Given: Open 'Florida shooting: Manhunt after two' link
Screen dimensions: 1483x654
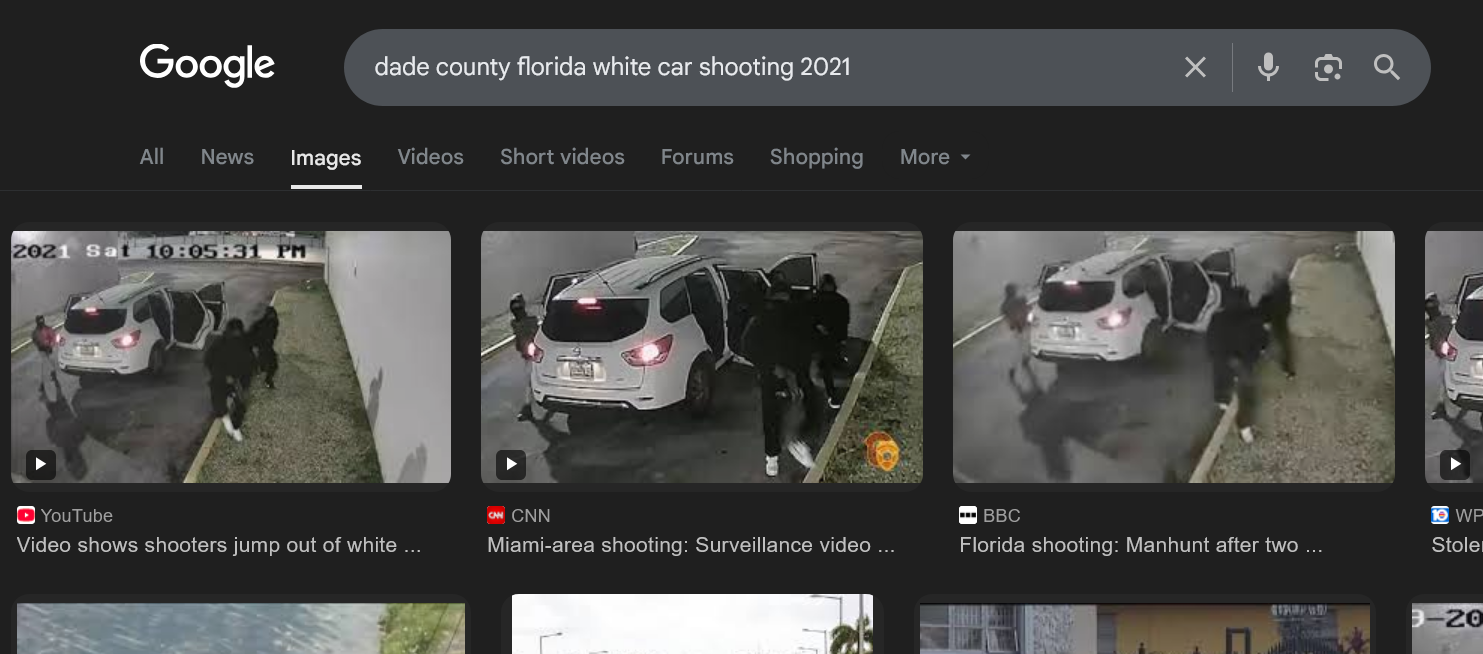Looking at the screenshot, I should point(1141,545).
